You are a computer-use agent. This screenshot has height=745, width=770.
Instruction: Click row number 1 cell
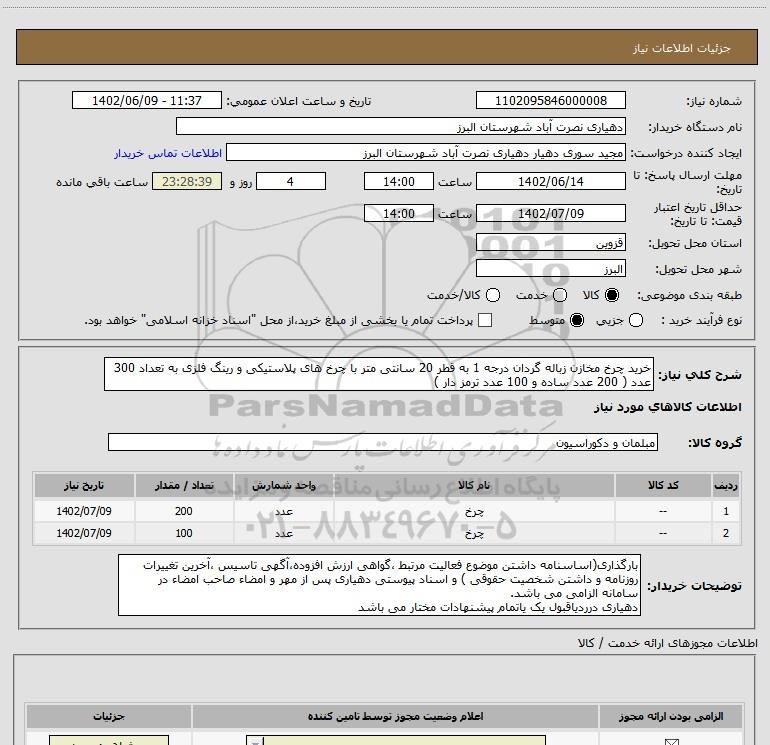(x=726, y=511)
